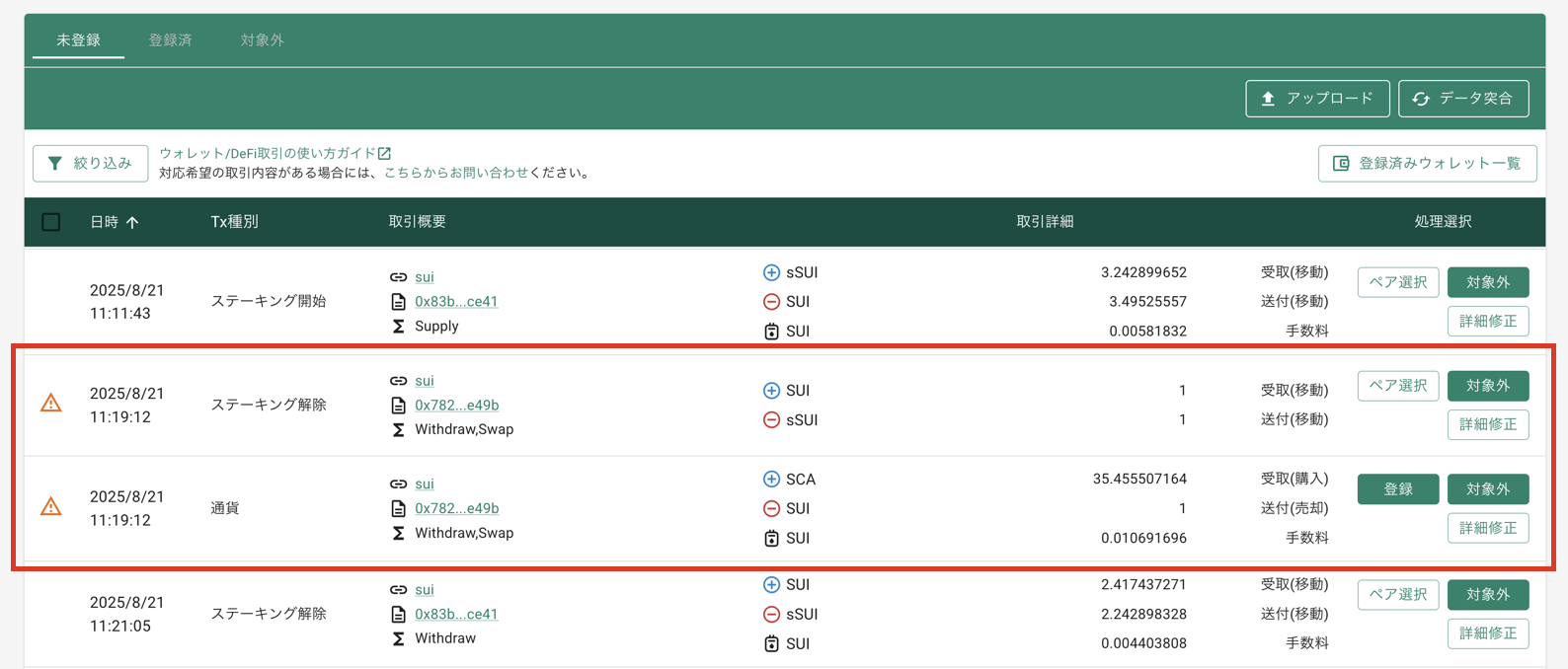
Task: Click the こちらからお問い合わせ link
Action: coord(456,173)
